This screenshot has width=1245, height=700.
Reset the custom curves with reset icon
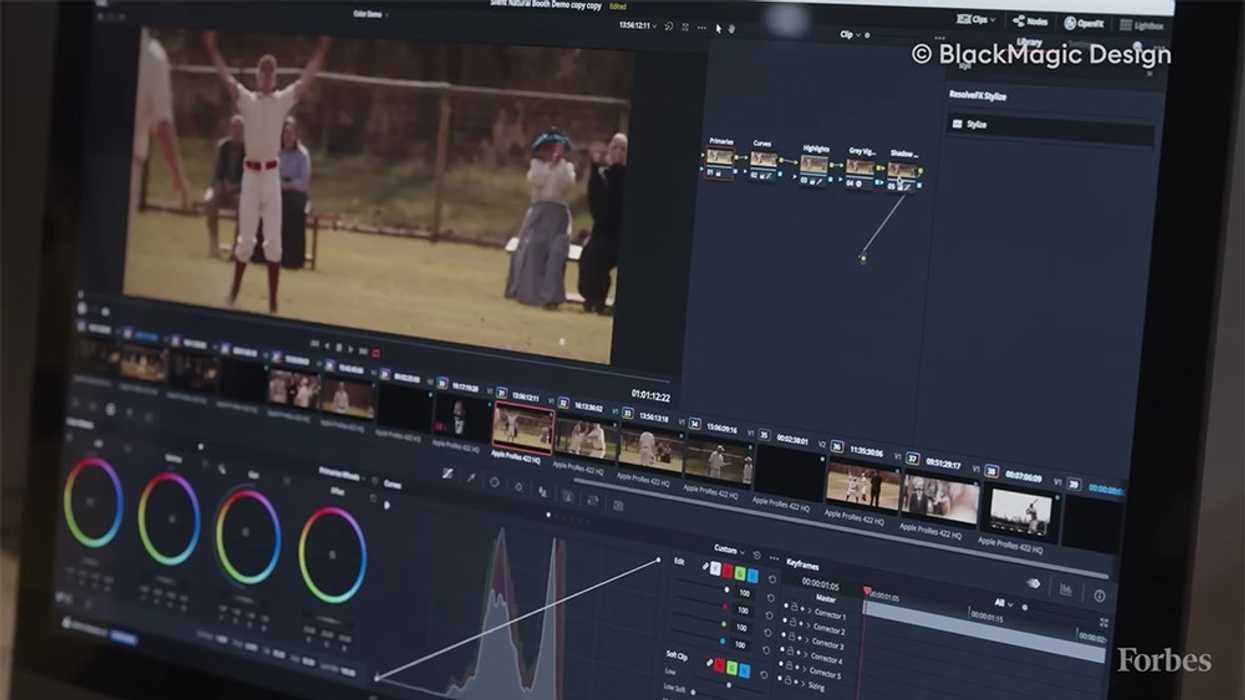coord(756,555)
